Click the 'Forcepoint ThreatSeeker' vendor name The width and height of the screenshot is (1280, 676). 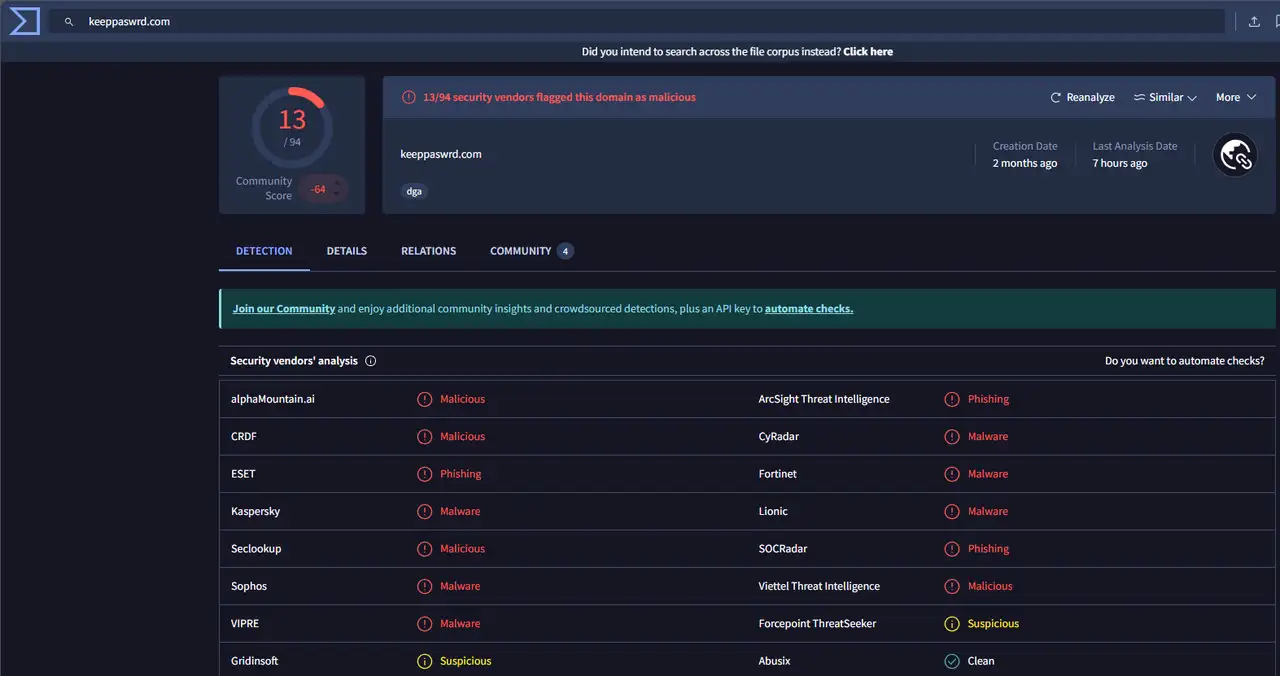[x=817, y=624]
